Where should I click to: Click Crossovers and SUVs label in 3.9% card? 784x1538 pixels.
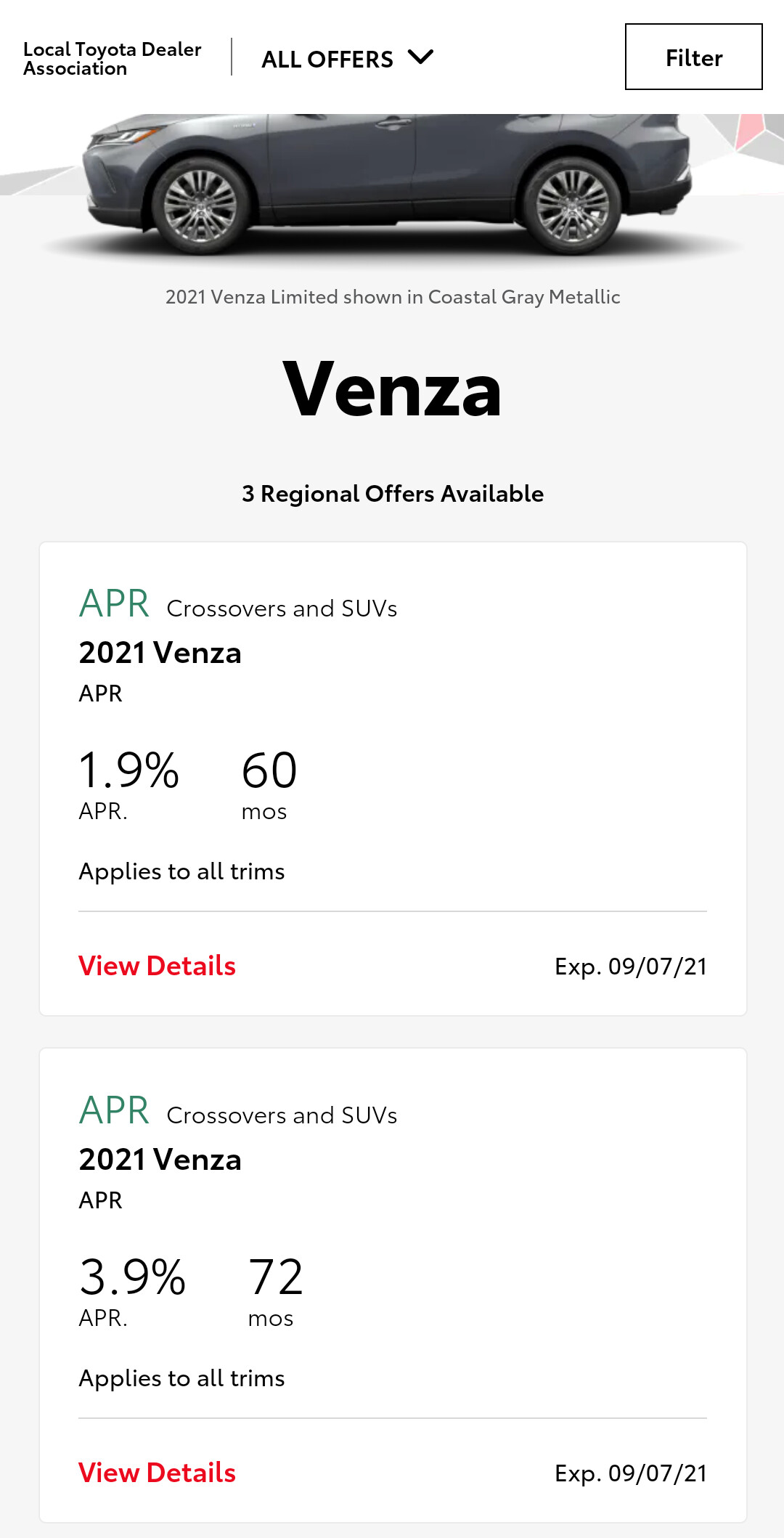[x=282, y=1115]
